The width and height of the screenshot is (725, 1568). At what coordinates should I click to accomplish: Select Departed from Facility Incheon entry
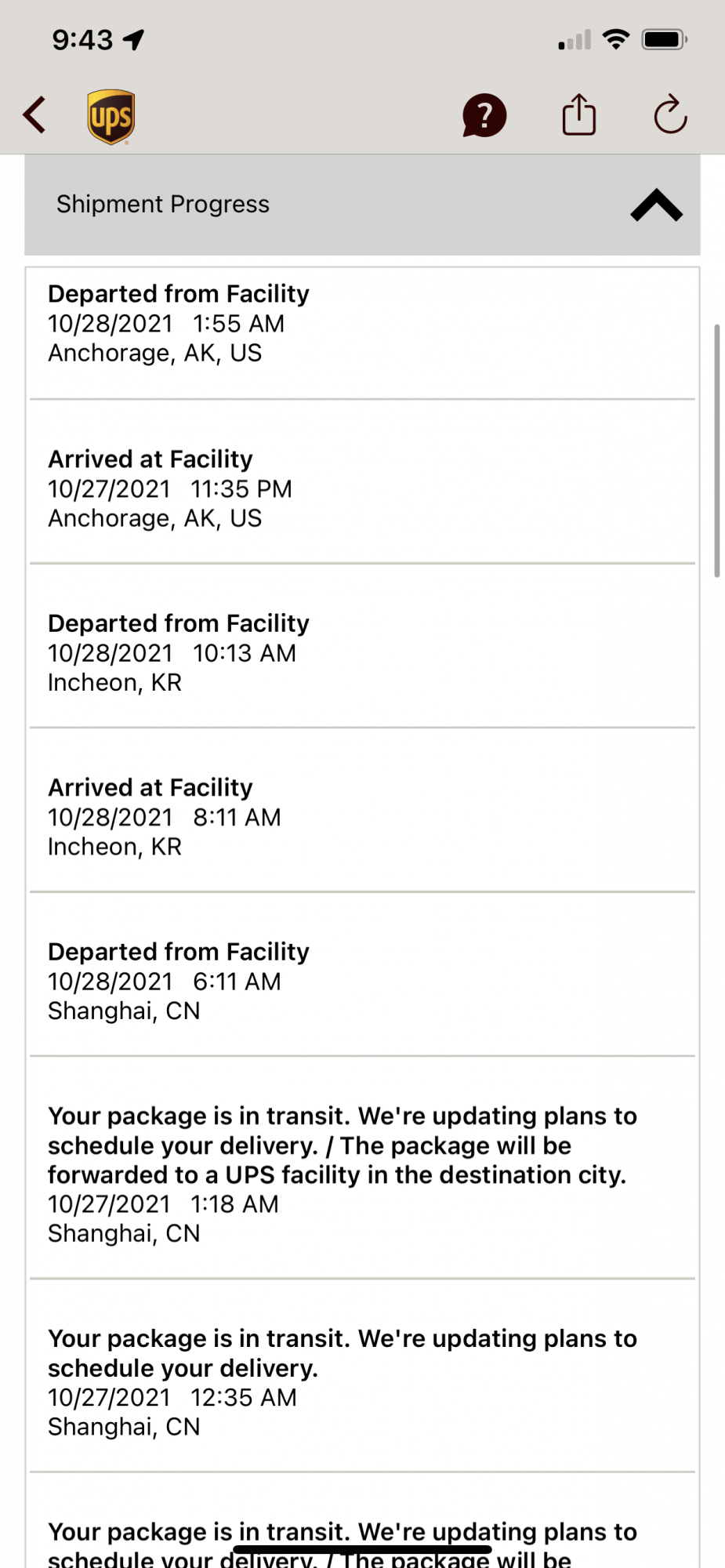[362, 653]
